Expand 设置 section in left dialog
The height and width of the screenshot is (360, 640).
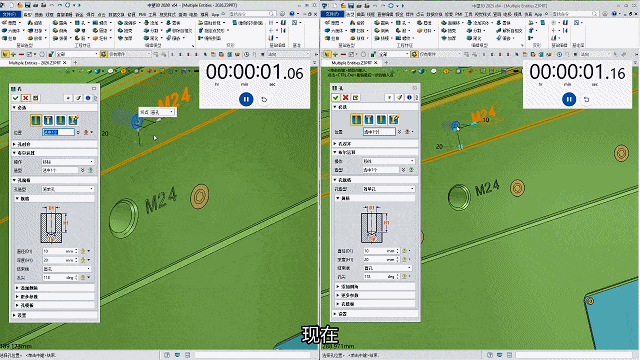tap(54, 315)
